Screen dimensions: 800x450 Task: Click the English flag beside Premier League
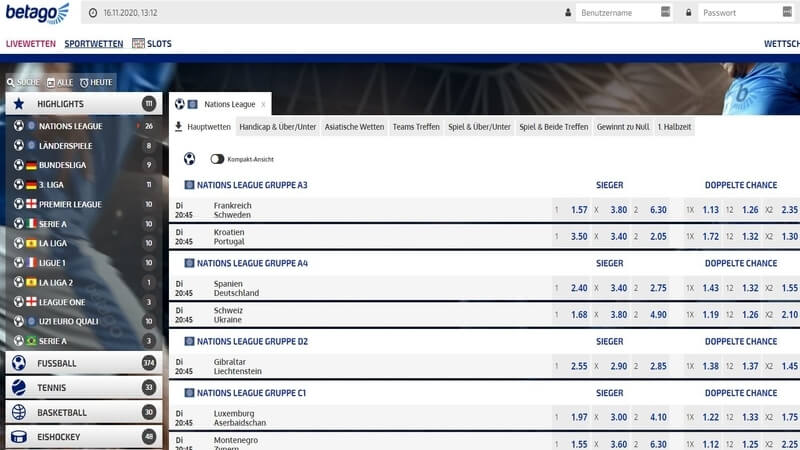pyautogui.click(x=32, y=204)
